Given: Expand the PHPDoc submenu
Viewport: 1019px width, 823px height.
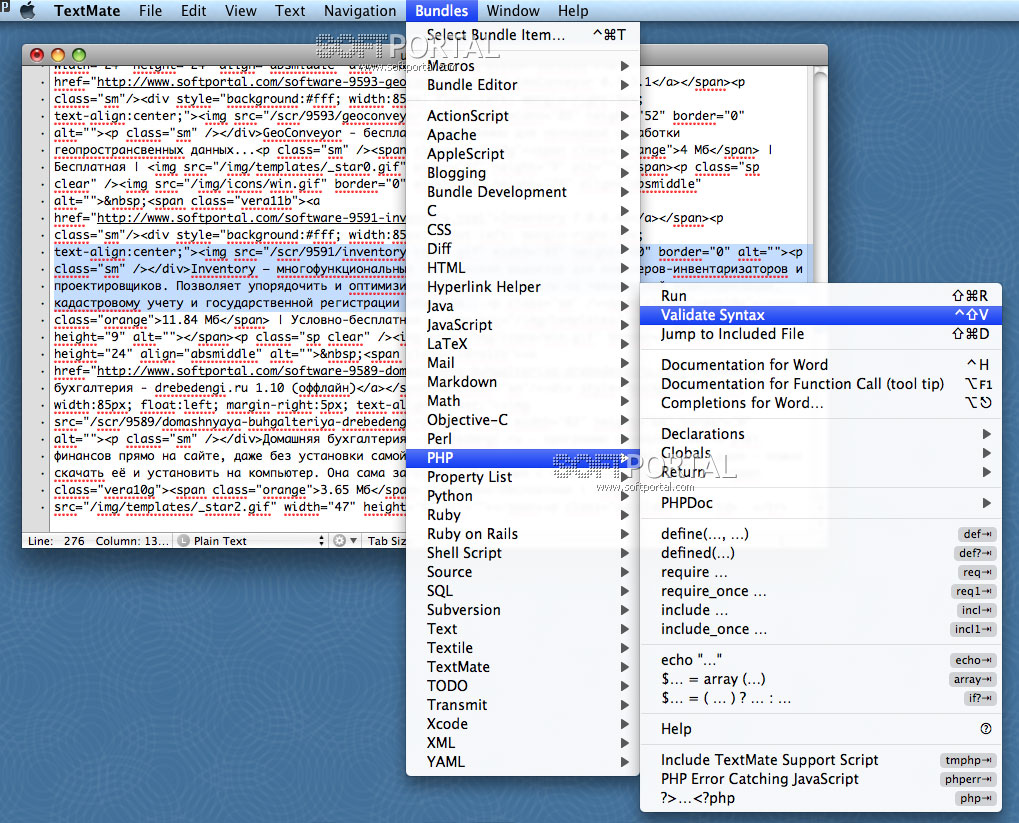Looking at the screenshot, I should click(821, 503).
